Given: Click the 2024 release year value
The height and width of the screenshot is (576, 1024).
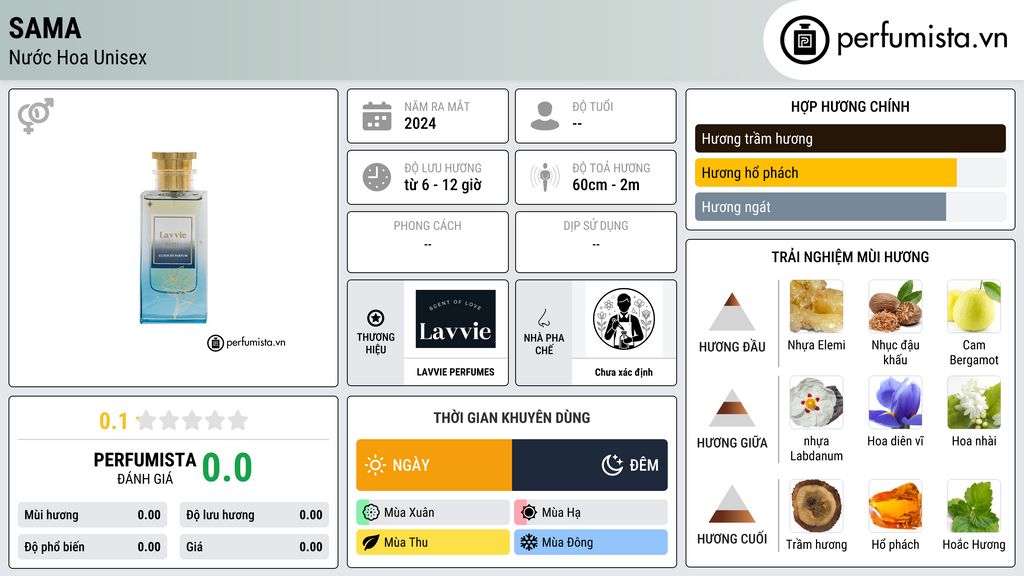Looking at the screenshot, I should 420,123.
